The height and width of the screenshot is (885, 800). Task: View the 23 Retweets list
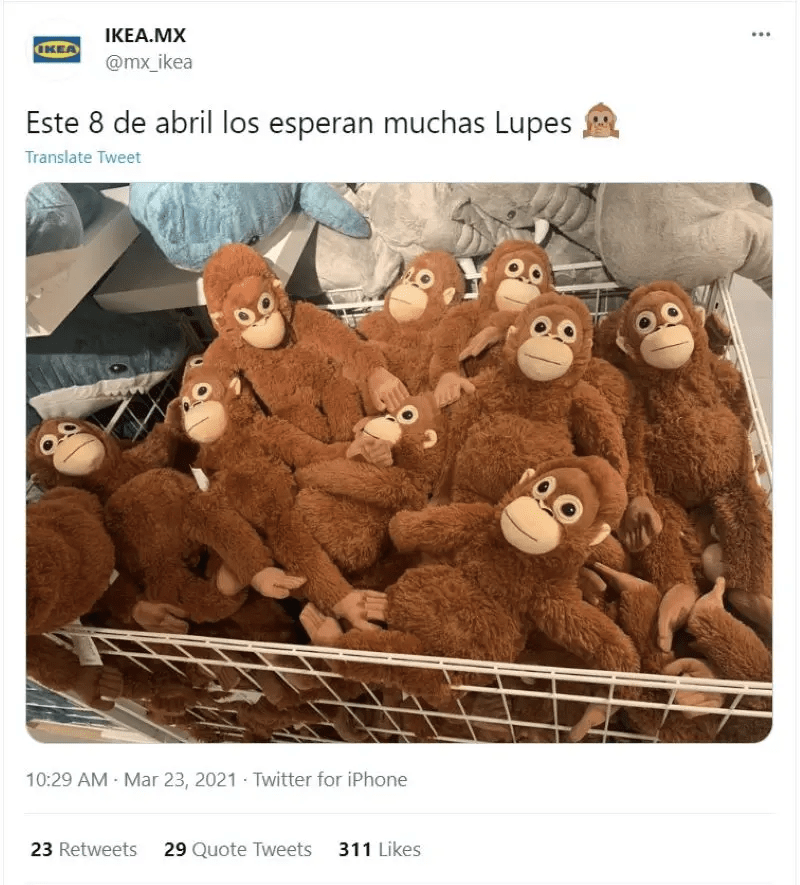84,849
